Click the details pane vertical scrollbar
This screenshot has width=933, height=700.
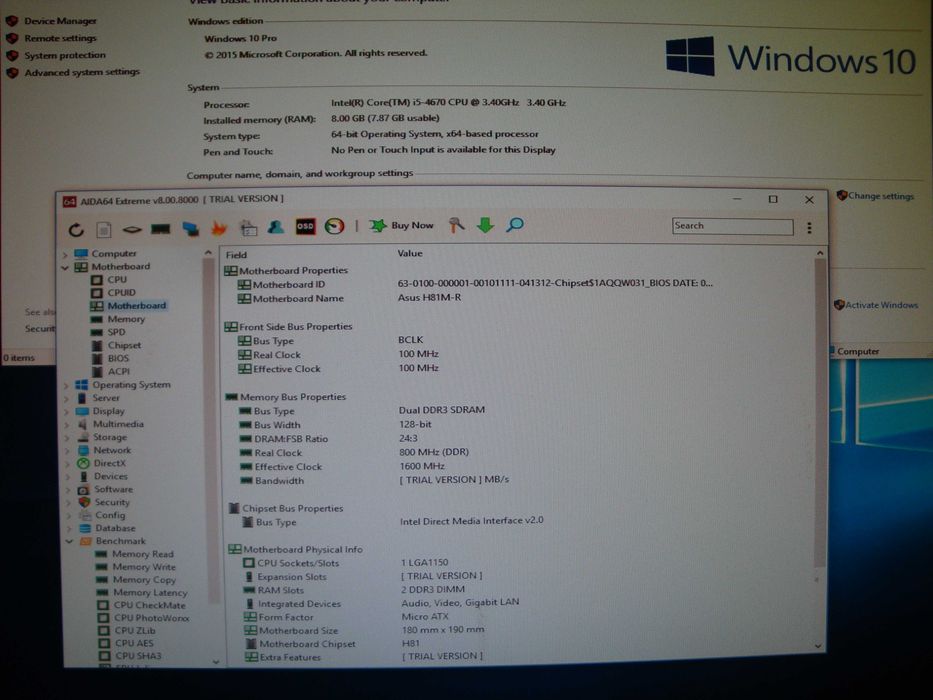[819, 411]
